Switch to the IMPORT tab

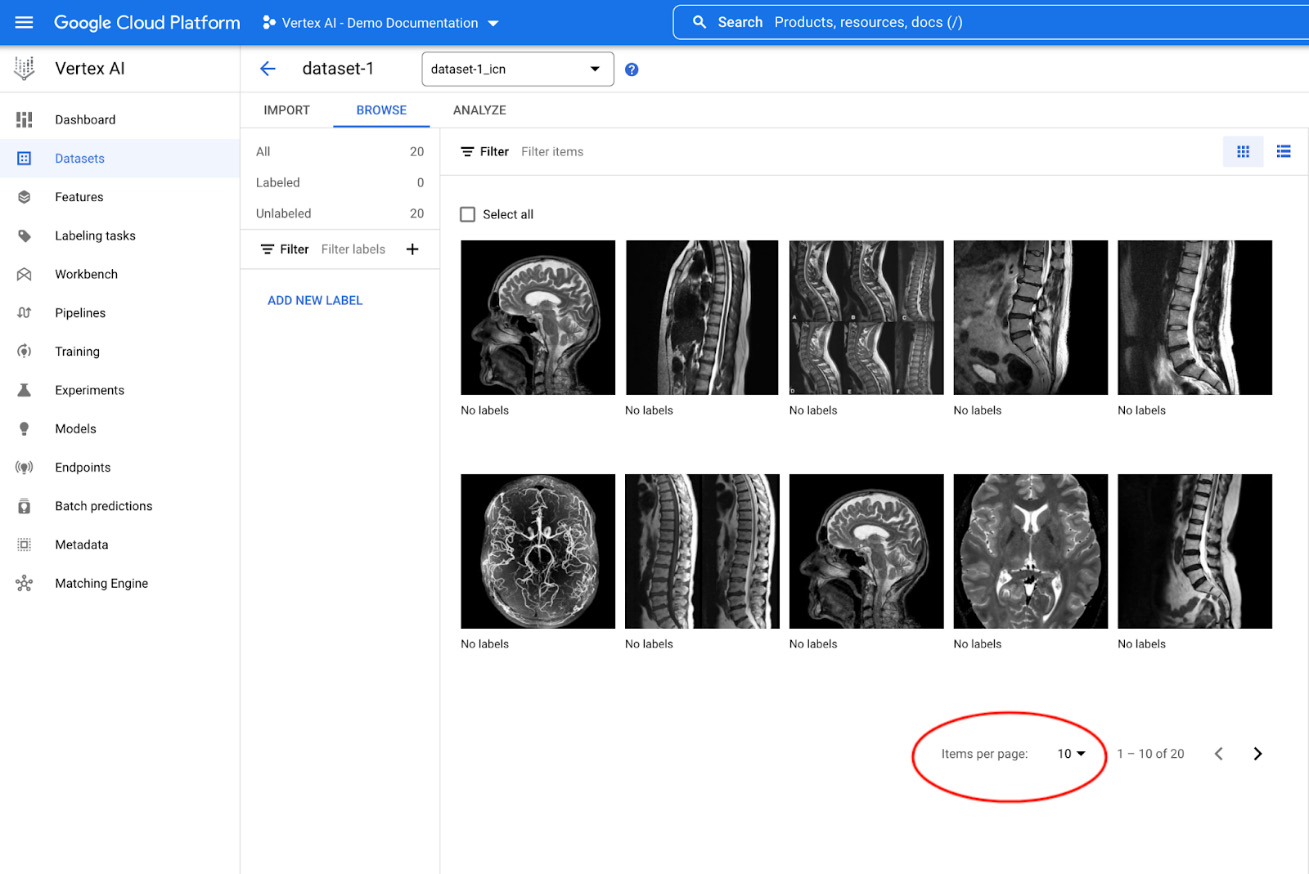click(287, 110)
